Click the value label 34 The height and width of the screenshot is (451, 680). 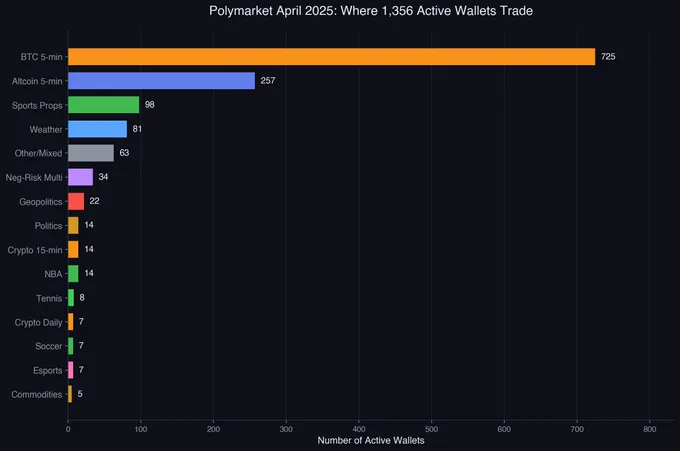click(103, 177)
